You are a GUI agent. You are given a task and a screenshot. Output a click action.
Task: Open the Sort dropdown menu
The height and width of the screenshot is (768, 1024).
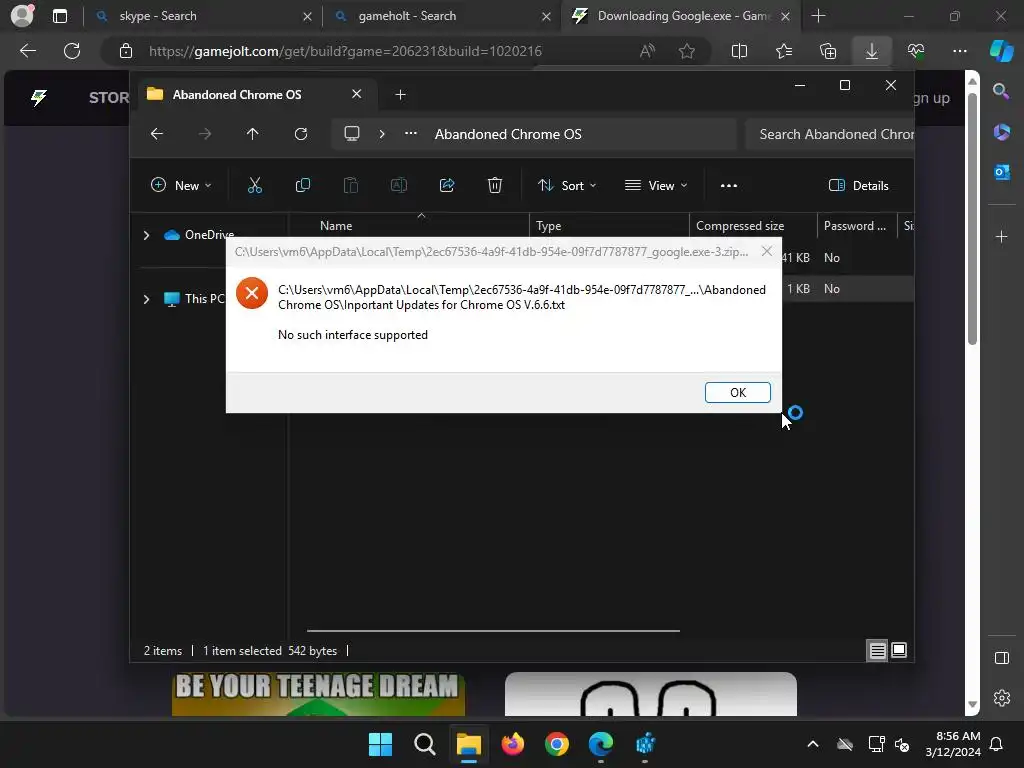pos(566,185)
